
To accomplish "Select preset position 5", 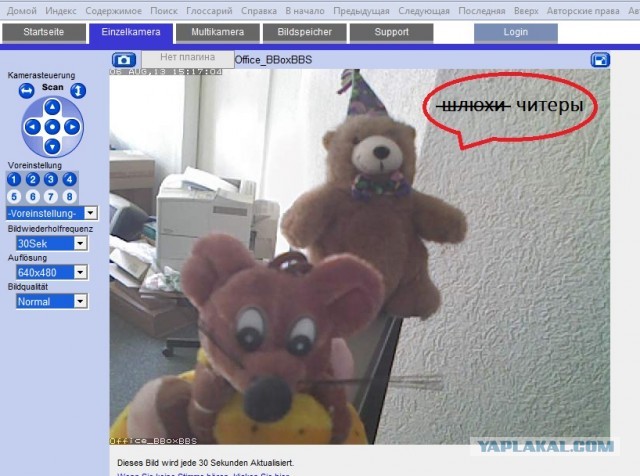I will click(x=14, y=197).
